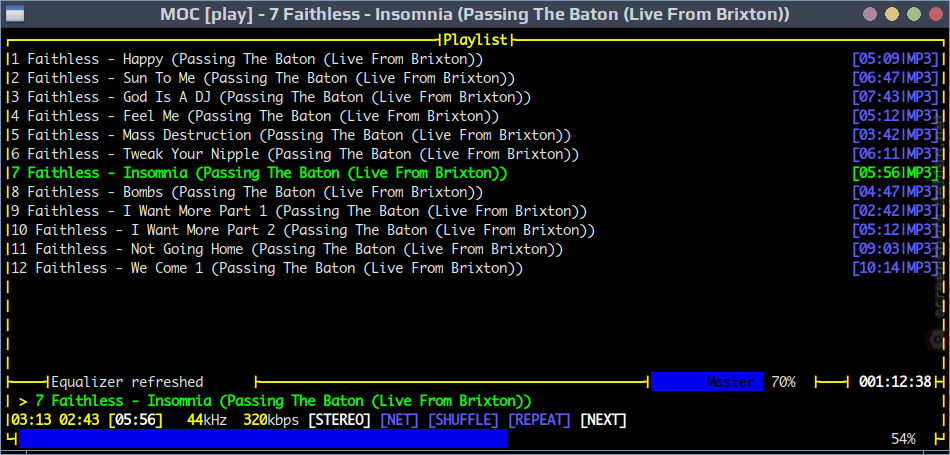
Task: Click the window menu icon in title bar
Action: (13, 14)
